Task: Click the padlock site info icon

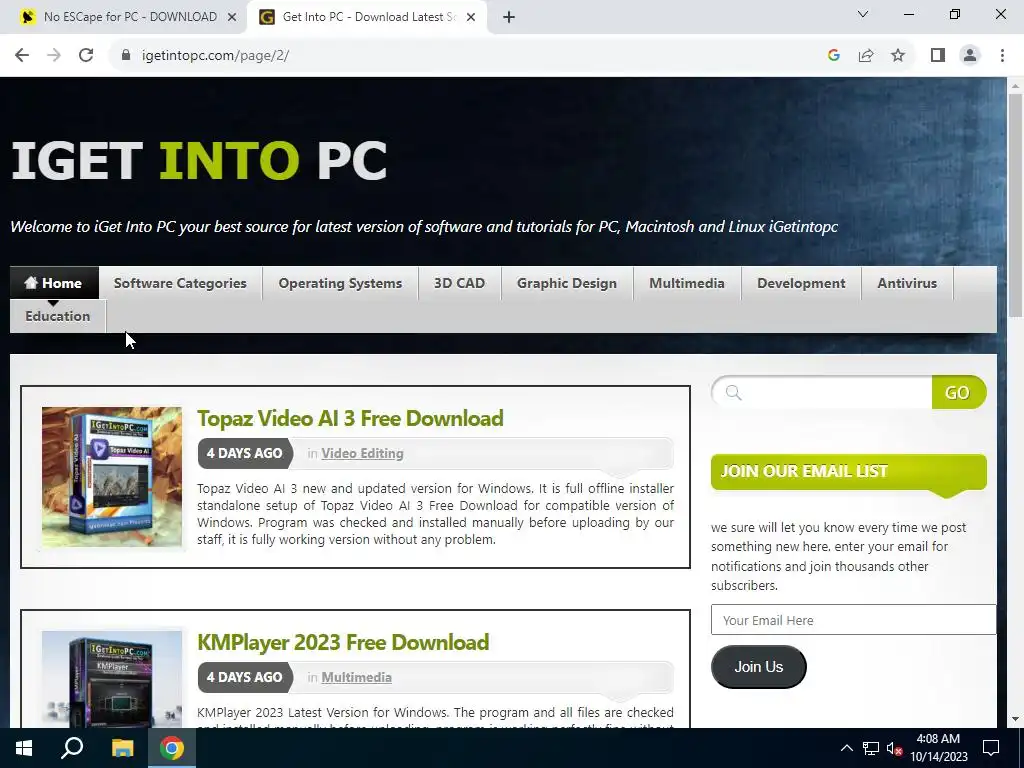Action: [126, 56]
